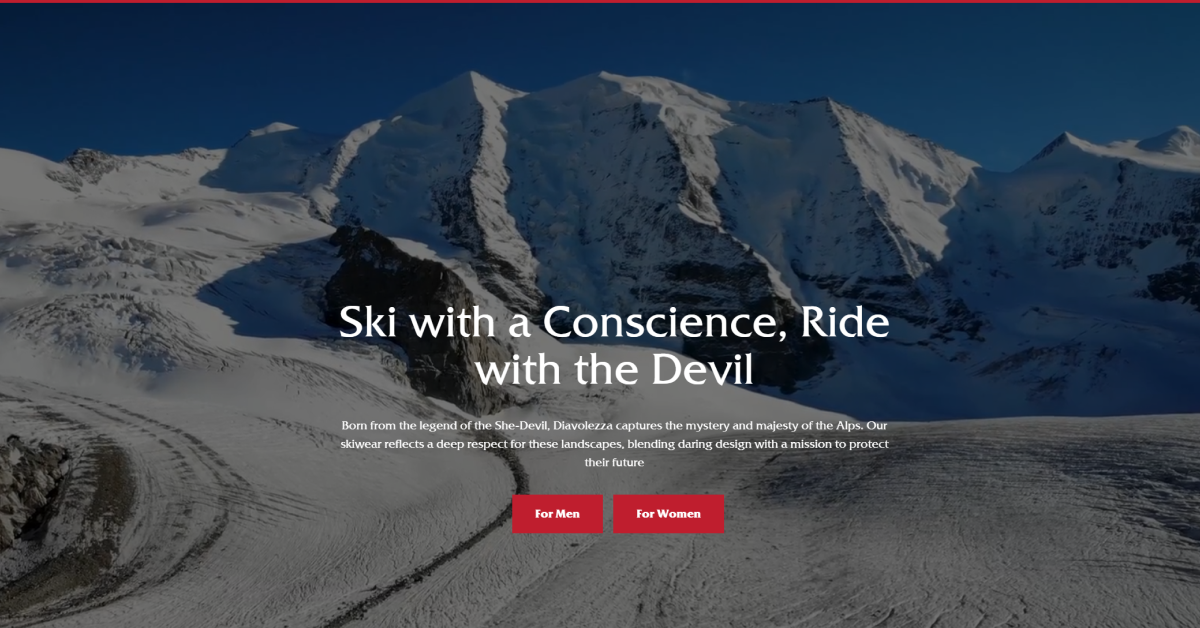
Task: Click the "with the Devil" headline line
Action: point(614,370)
